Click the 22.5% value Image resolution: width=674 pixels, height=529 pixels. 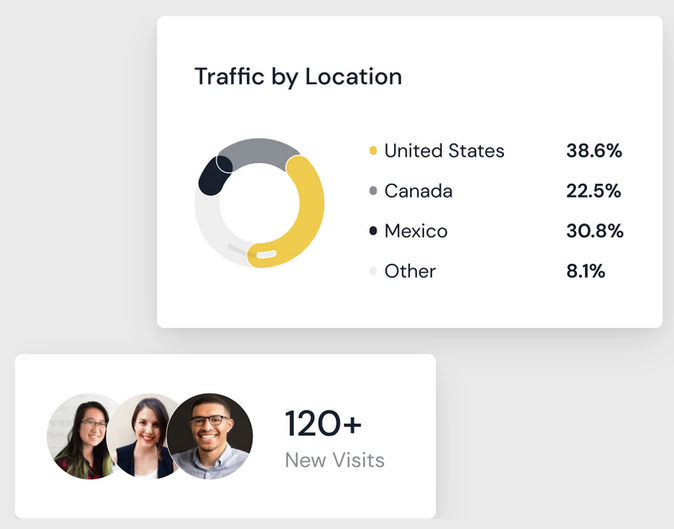[594, 191]
